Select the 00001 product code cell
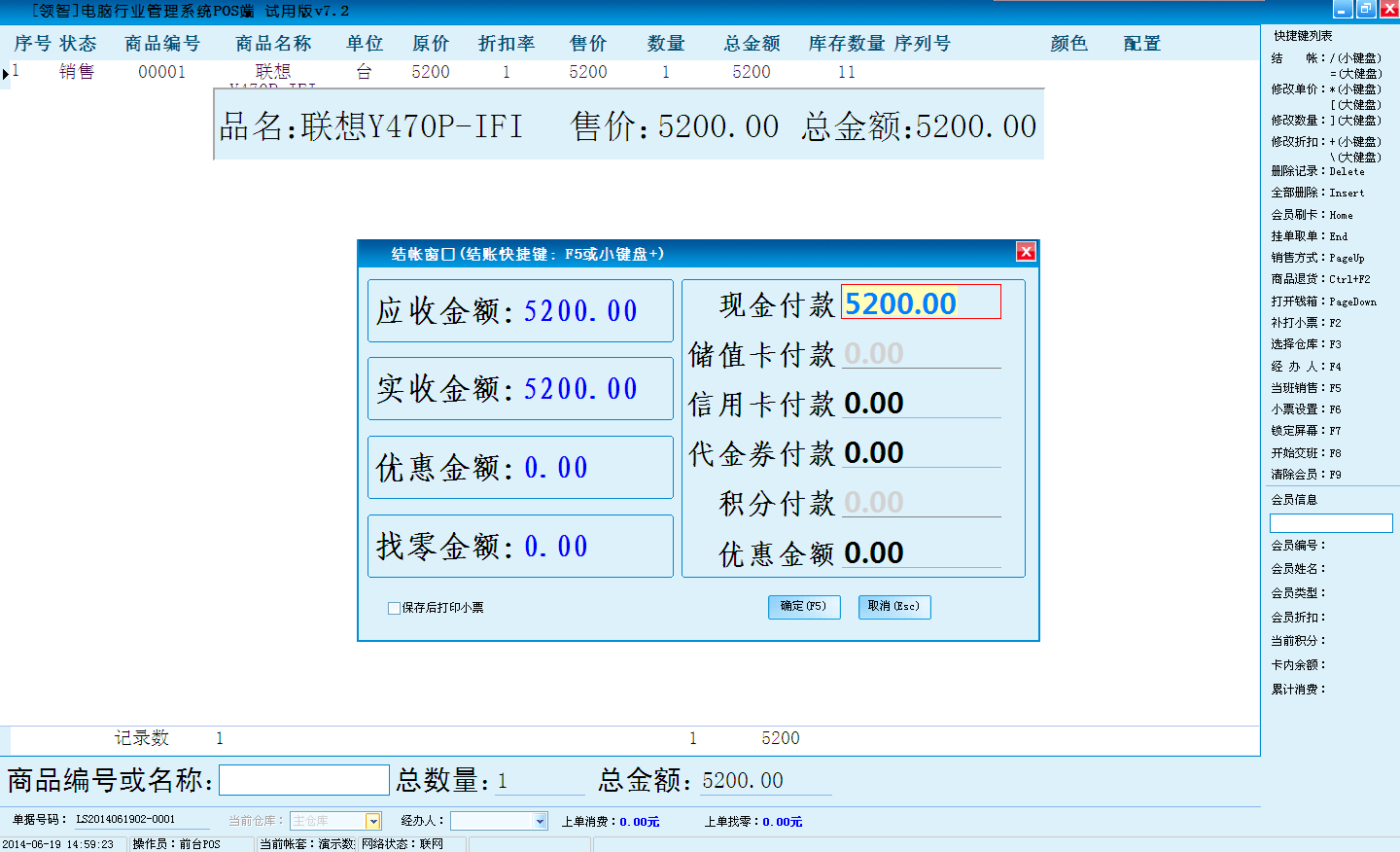 161,72
